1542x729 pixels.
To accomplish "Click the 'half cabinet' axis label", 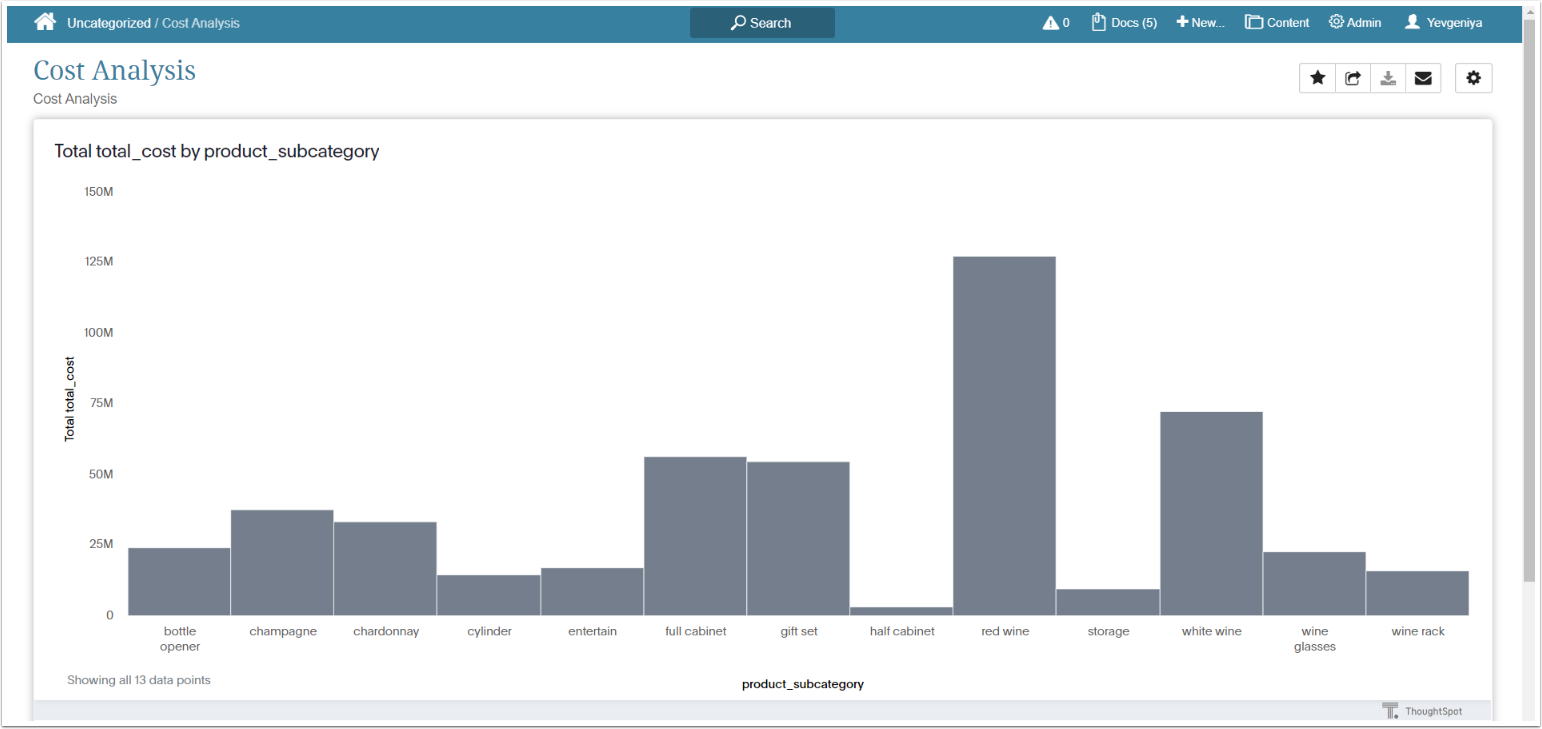I will pos(902,631).
